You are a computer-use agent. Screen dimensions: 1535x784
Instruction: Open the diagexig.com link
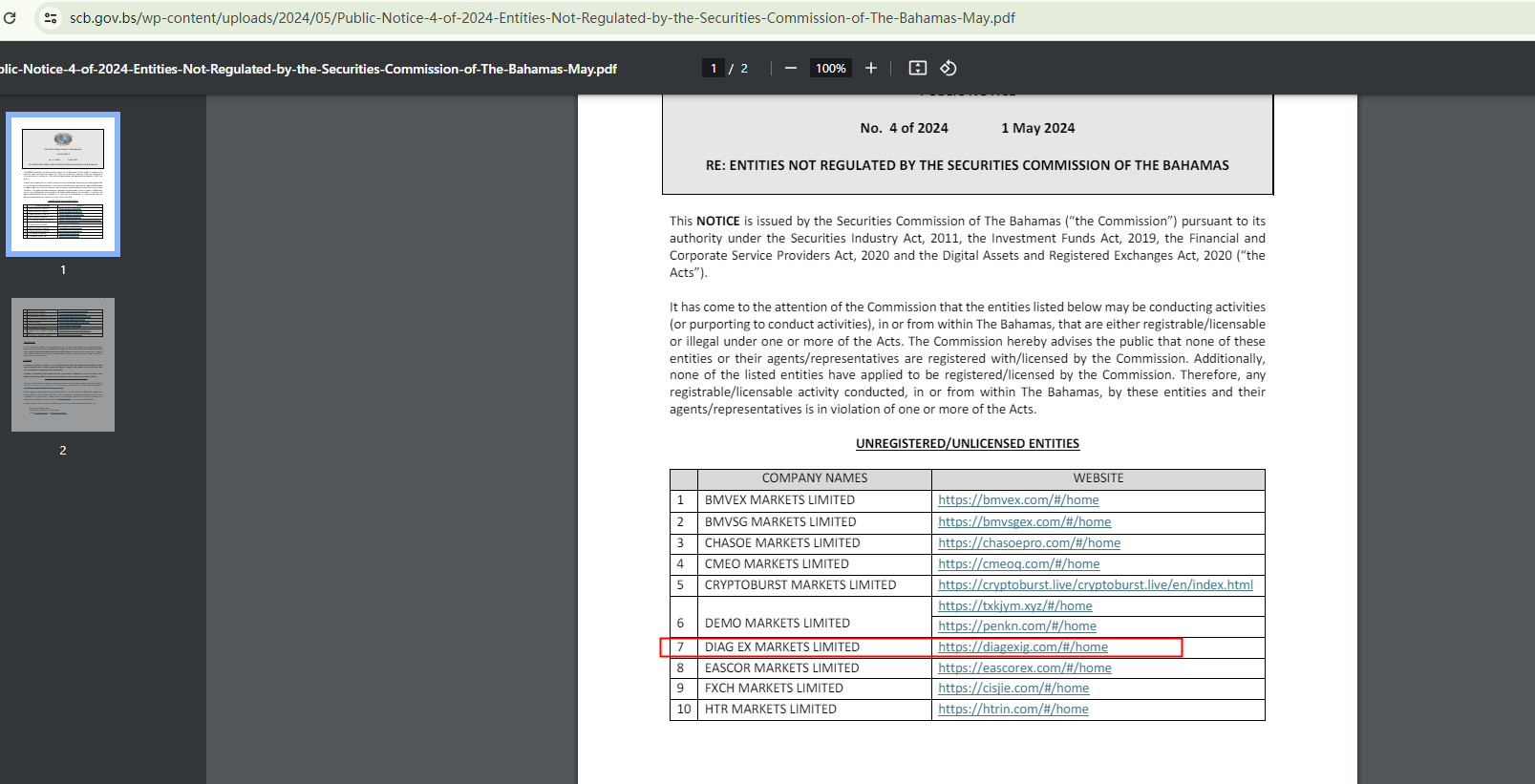click(1022, 647)
